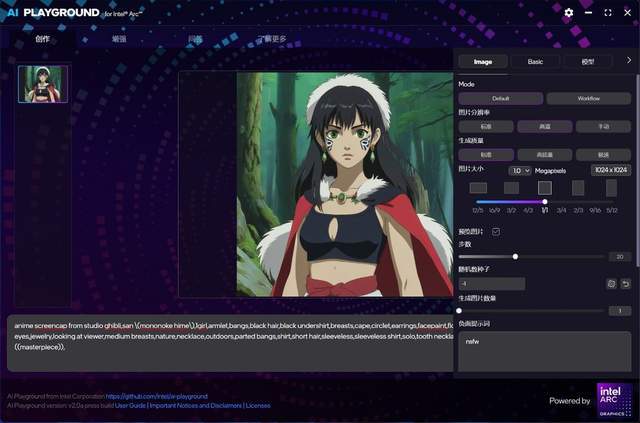Open the User Guide link
The width and height of the screenshot is (640, 423).
(x=130, y=405)
